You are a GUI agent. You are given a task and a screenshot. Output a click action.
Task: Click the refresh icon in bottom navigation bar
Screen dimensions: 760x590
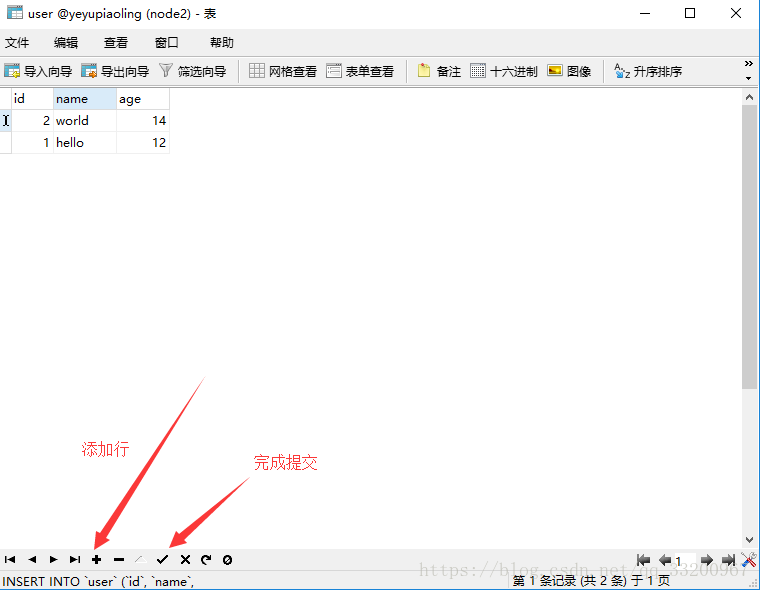[x=206, y=560]
